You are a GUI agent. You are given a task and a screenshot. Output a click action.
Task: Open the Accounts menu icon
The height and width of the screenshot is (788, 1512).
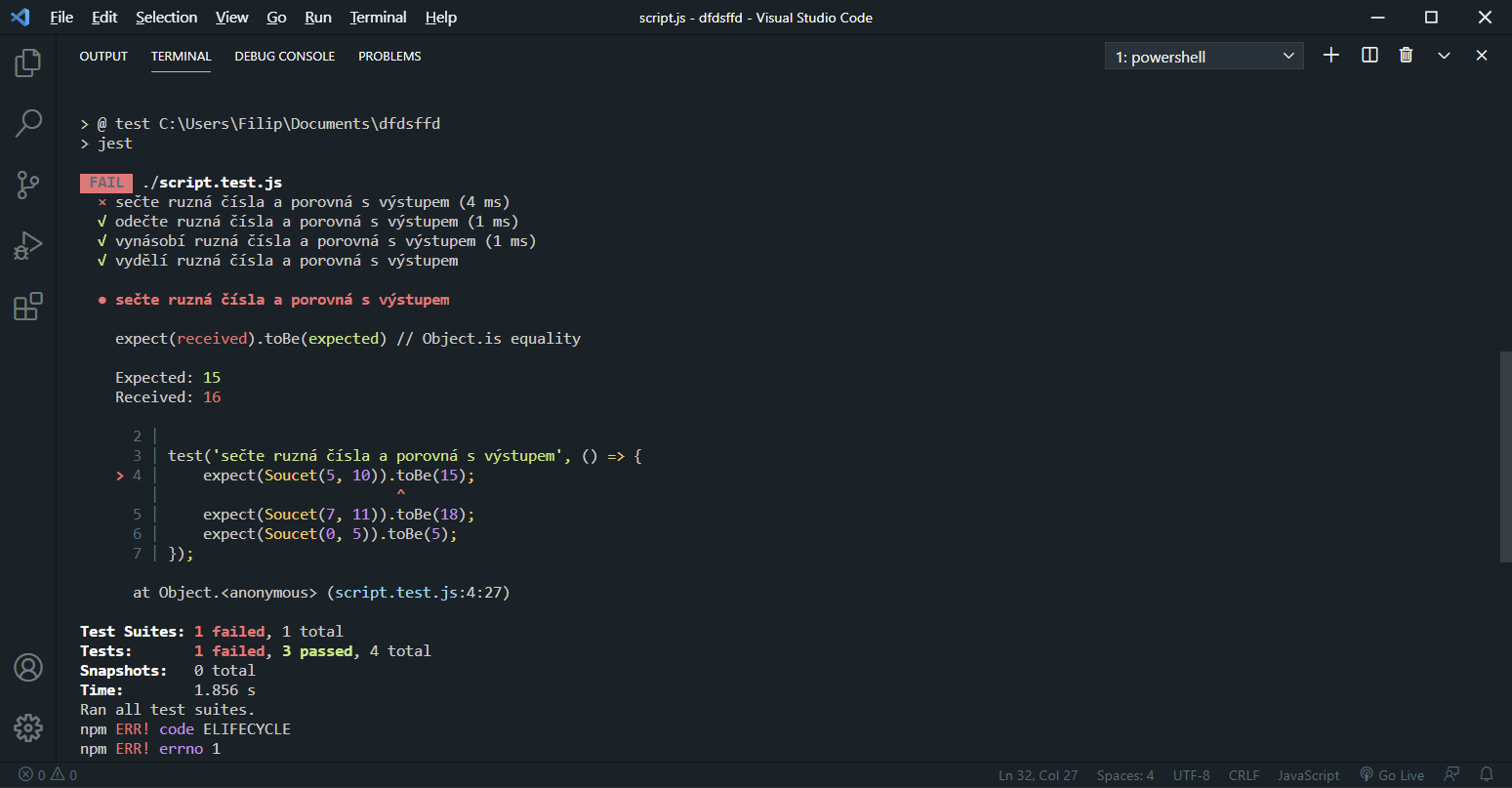(x=27, y=667)
